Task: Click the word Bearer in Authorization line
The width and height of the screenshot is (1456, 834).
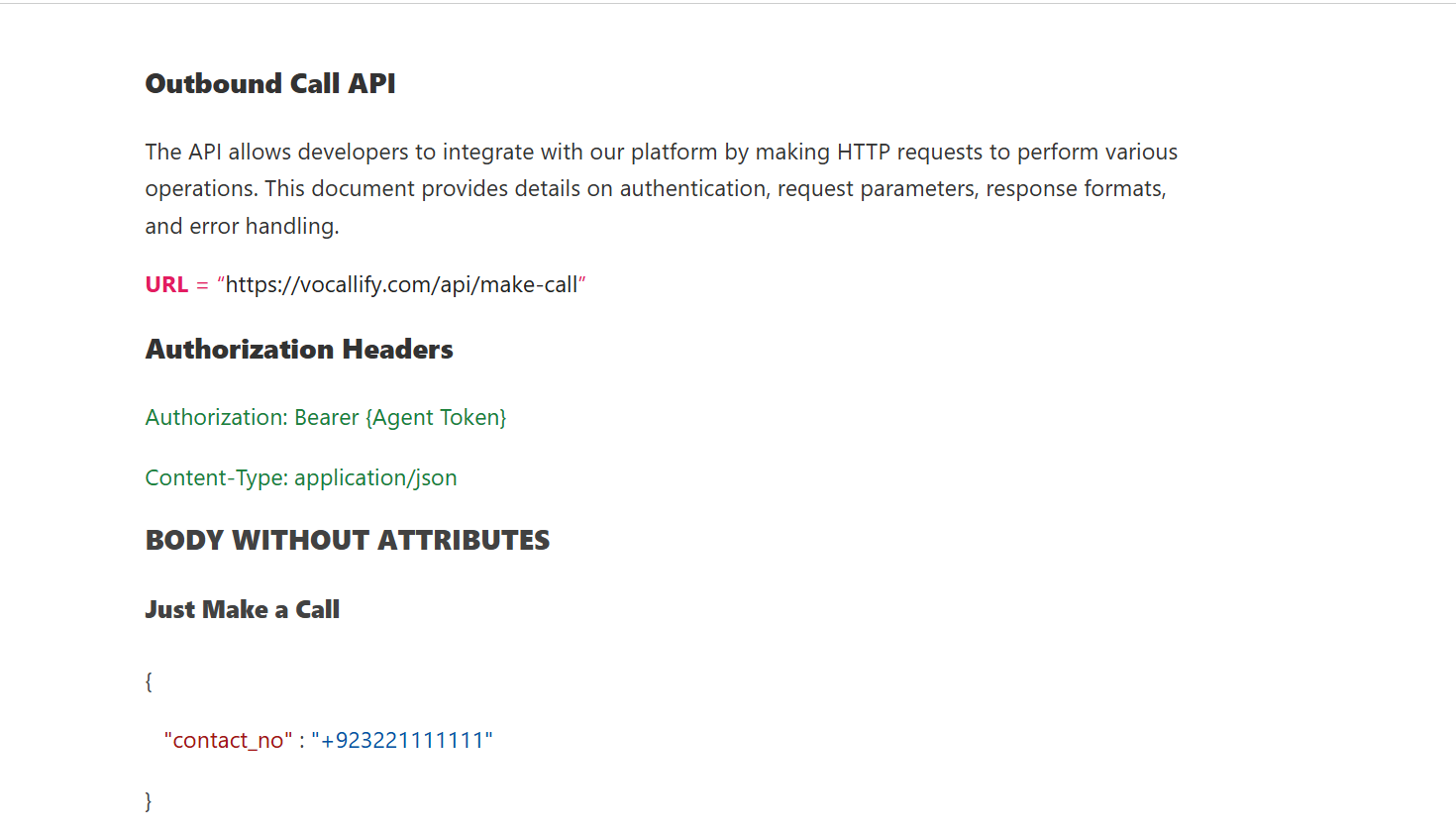Action: click(326, 418)
